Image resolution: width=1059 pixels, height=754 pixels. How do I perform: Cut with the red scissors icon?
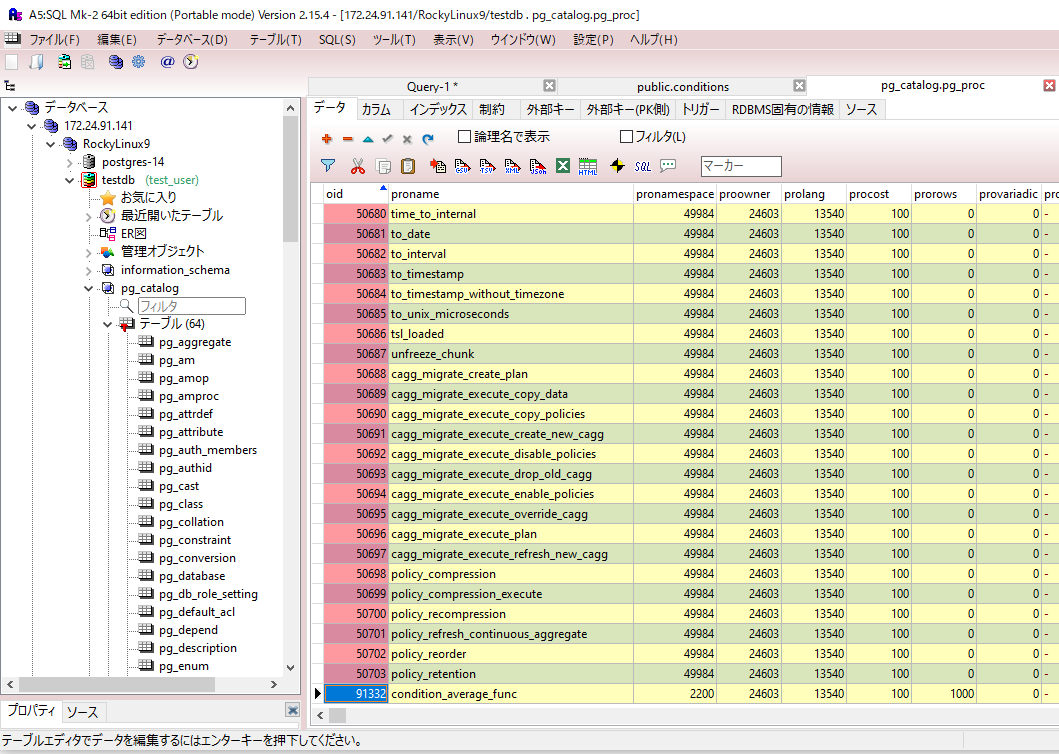coord(358,166)
